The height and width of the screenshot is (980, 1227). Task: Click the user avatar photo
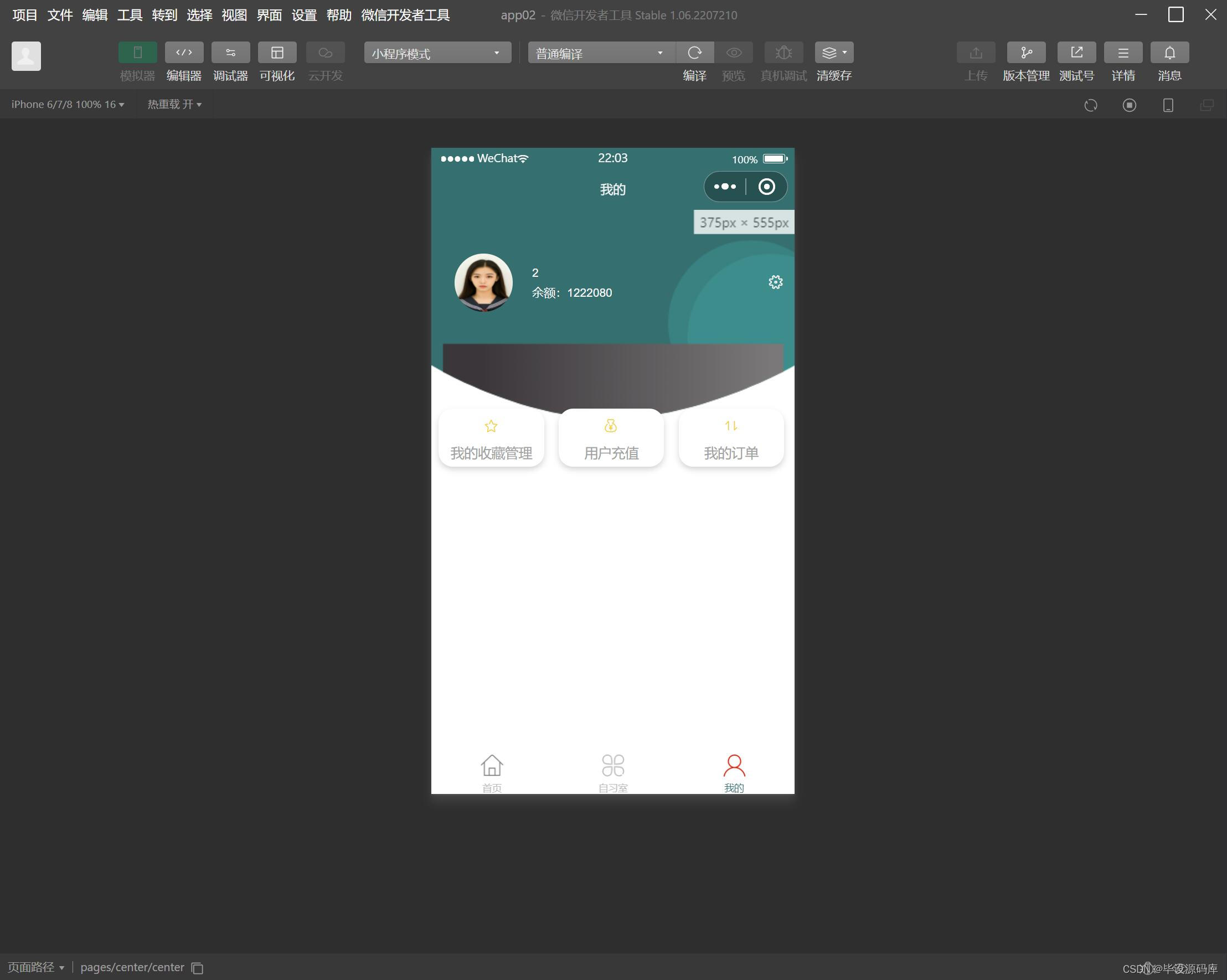point(483,282)
